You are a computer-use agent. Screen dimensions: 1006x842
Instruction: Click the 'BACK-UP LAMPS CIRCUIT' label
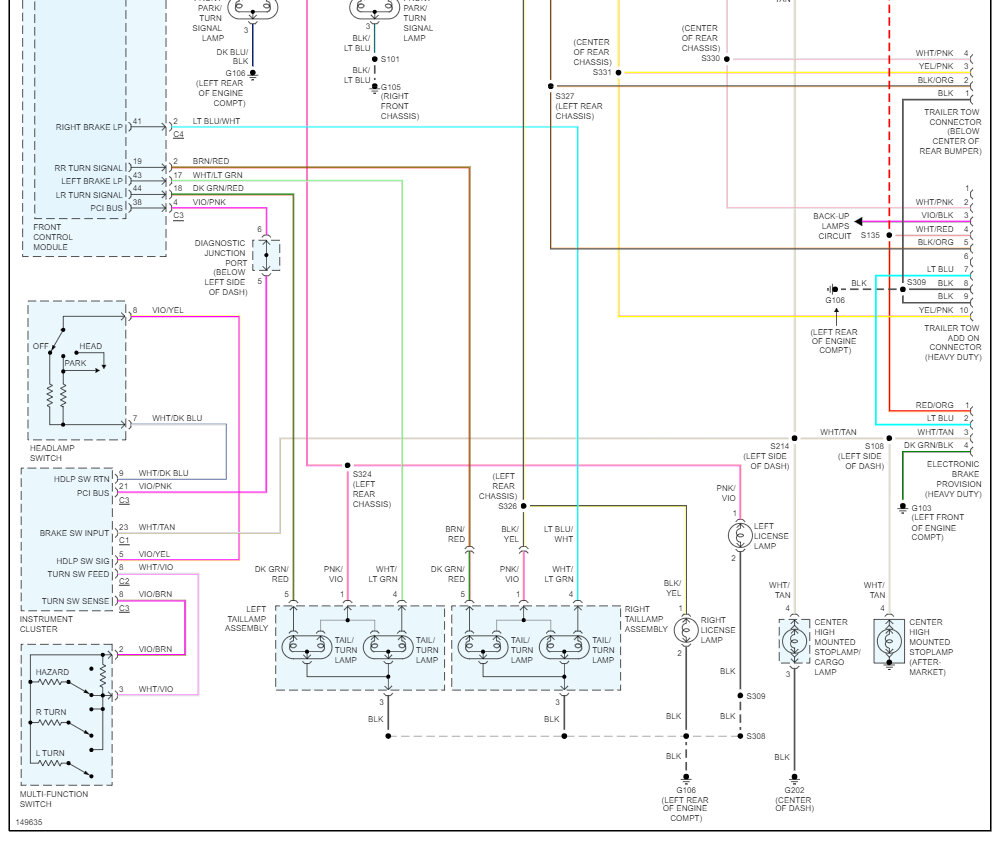click(x=832, y=226)
